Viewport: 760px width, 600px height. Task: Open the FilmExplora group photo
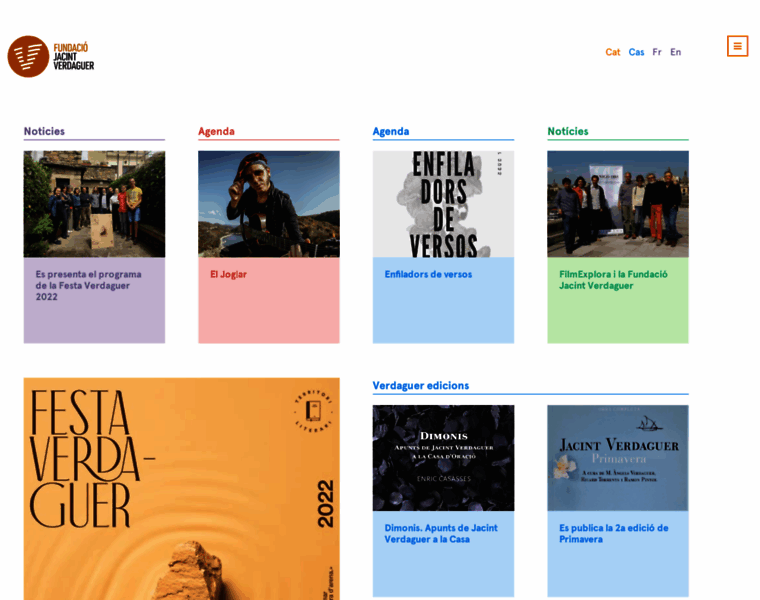tap(618, 204)
